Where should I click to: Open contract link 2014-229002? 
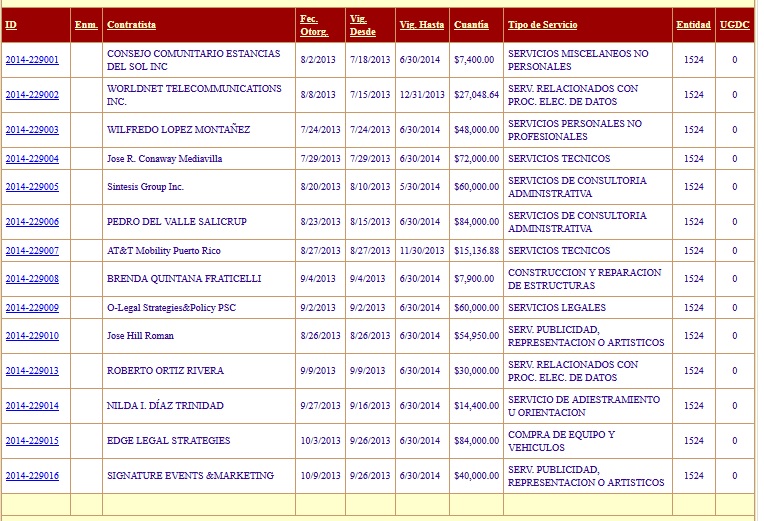pos(32,95)
